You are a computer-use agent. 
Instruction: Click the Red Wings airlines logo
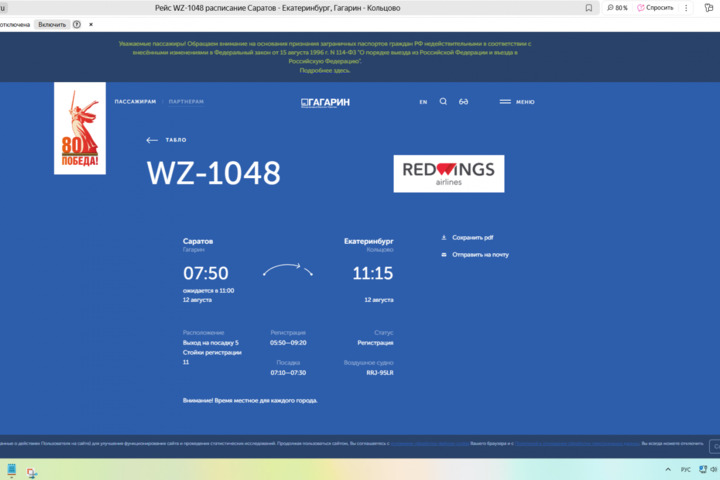pyautogui.click(x=449, y=174)
